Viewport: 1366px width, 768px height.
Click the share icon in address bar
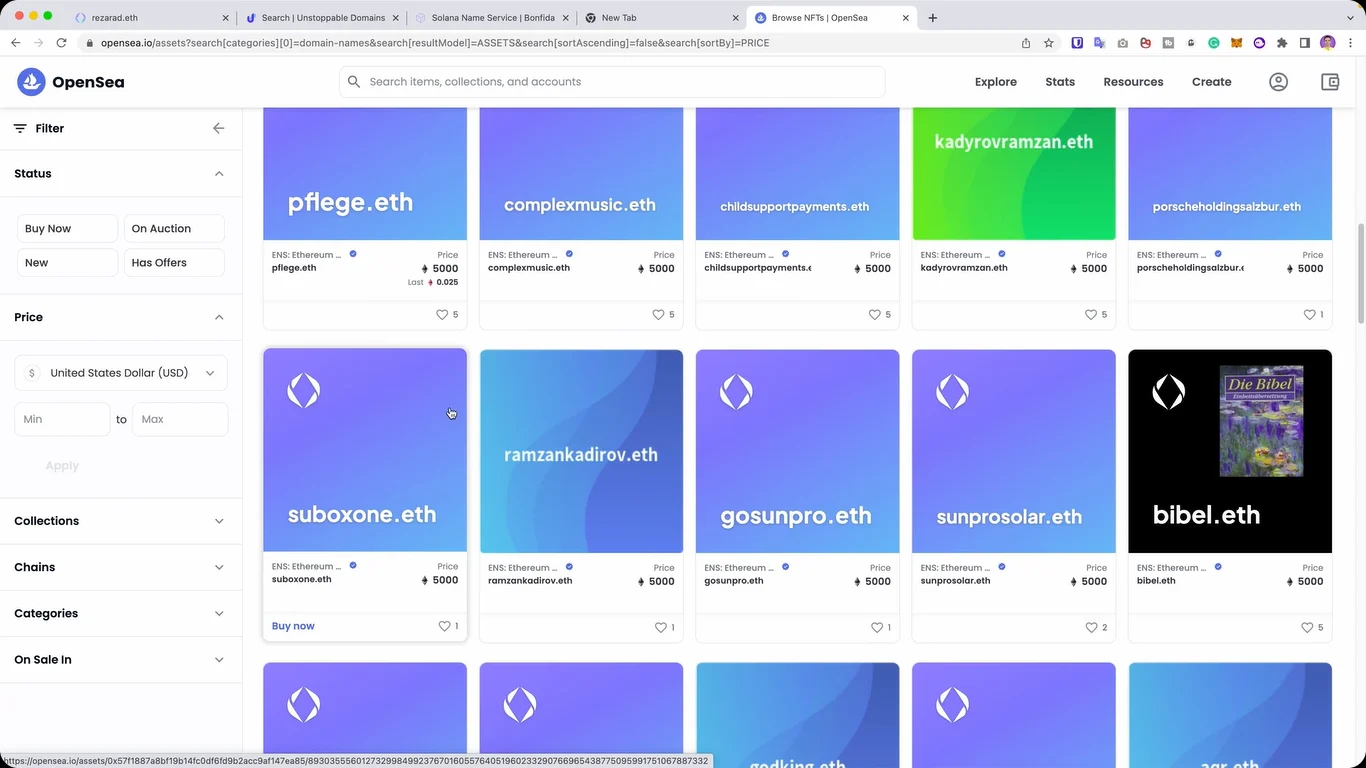pos(1026,43)
